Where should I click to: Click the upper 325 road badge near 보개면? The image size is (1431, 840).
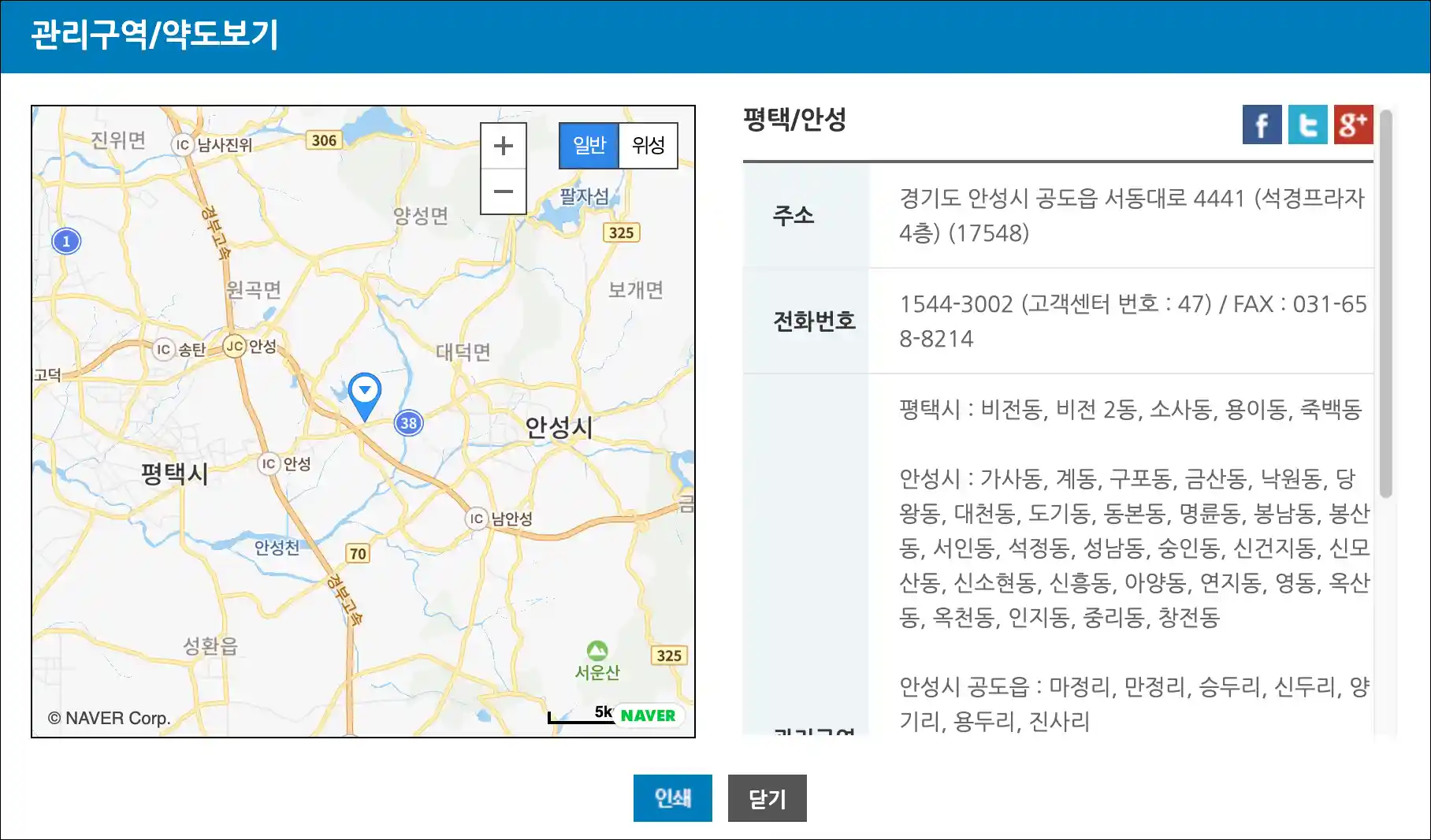click(621, 232)
